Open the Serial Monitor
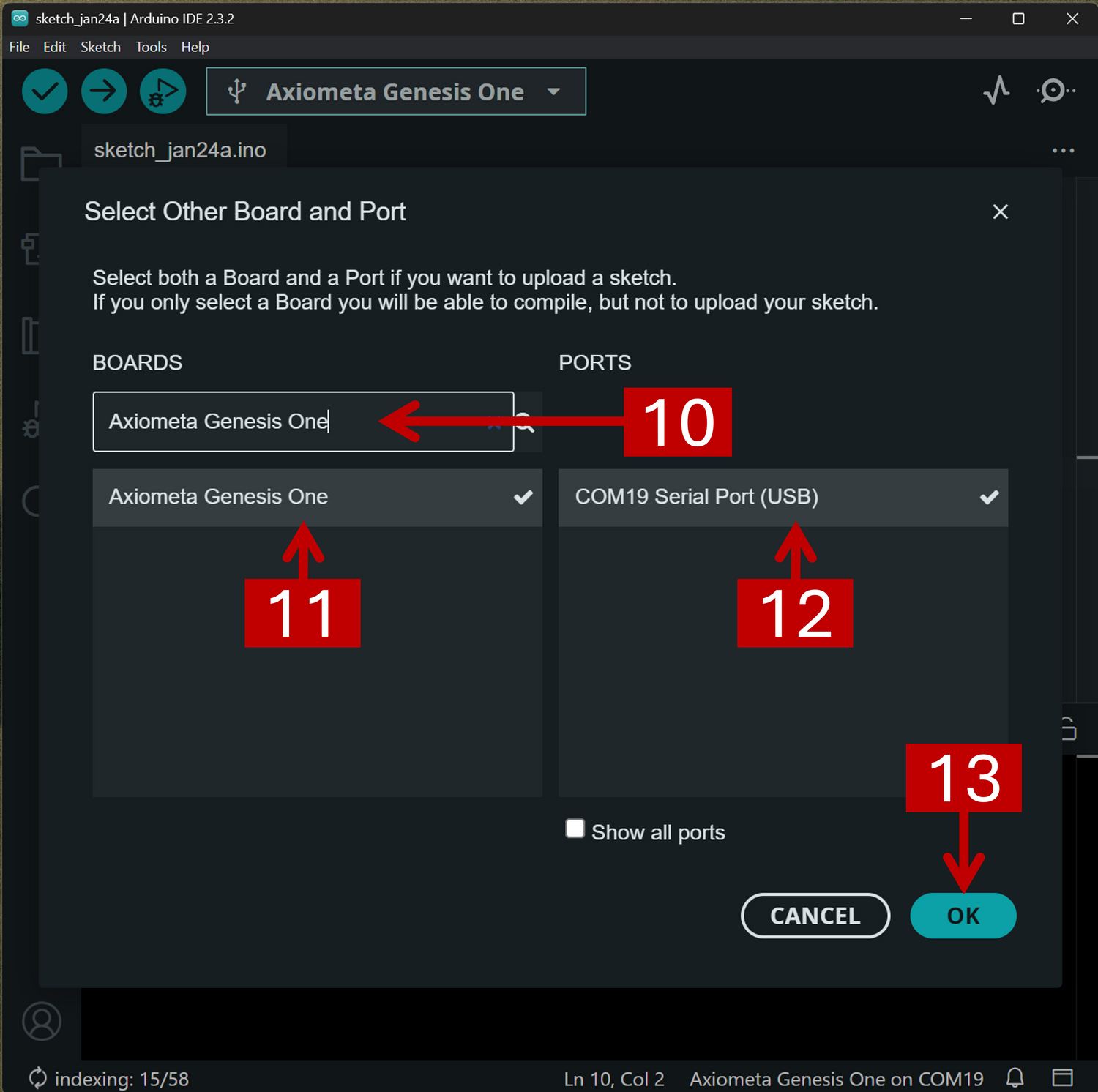This screenshot has width=1098, height=1092. click(x=1055, y=91)
